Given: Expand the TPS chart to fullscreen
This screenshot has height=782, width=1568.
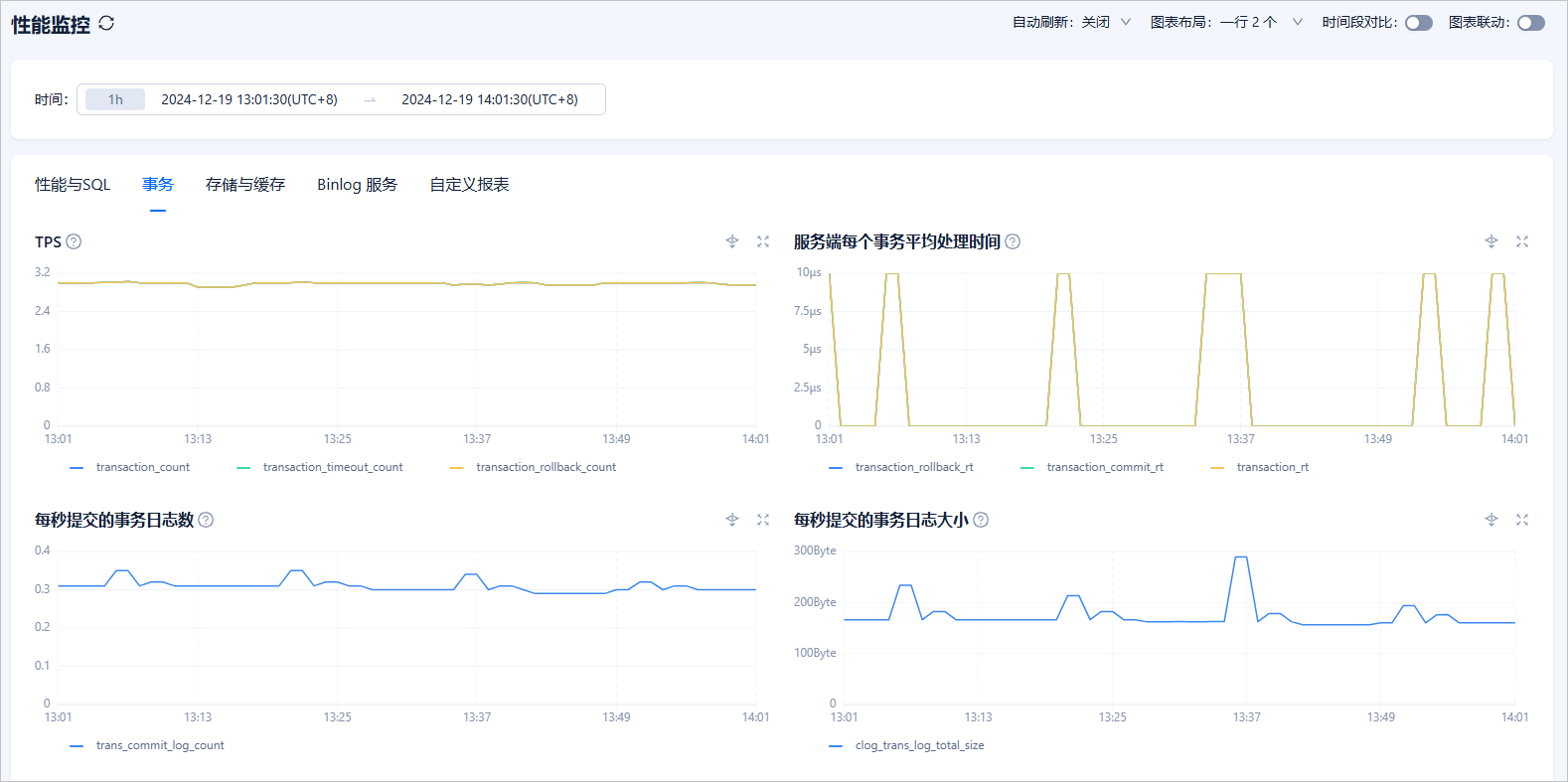Looking at the screenshot, I should tap(763, 241).
